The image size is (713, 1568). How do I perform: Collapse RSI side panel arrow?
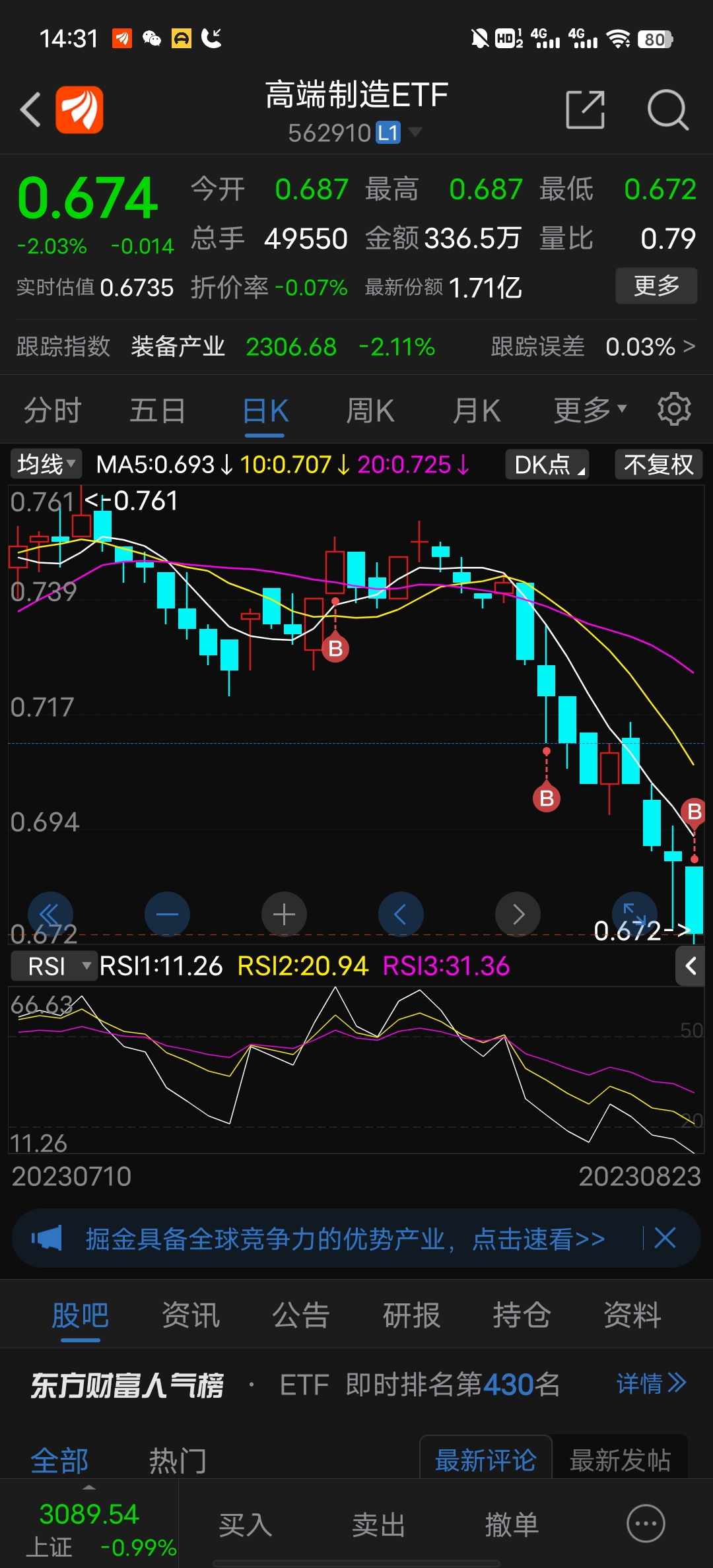pos(691,966)
